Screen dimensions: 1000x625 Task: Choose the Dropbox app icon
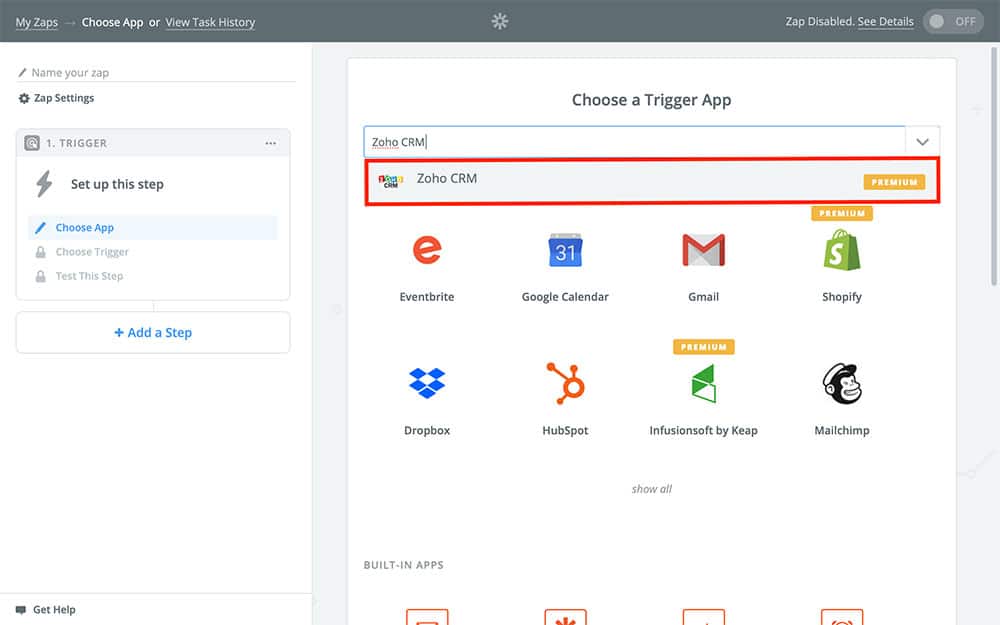click(x=427, y=383)
